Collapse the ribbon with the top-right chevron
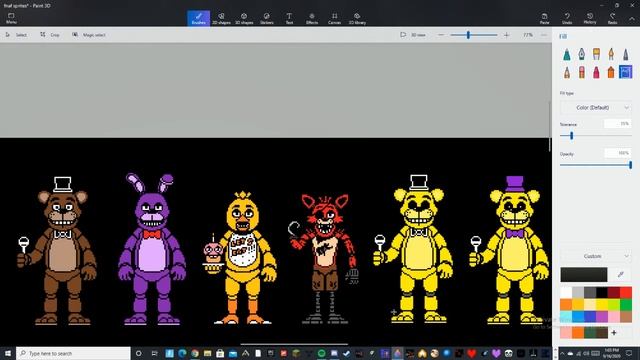Screen dimensions: 640x360 (632, 19)
